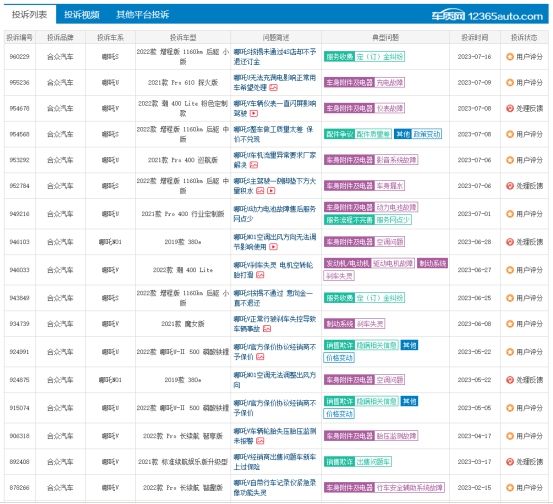553x504 pixels.
Task: Click the 处理反馈 status icon for complaint 946103
Action: click(x=510, y=242)
